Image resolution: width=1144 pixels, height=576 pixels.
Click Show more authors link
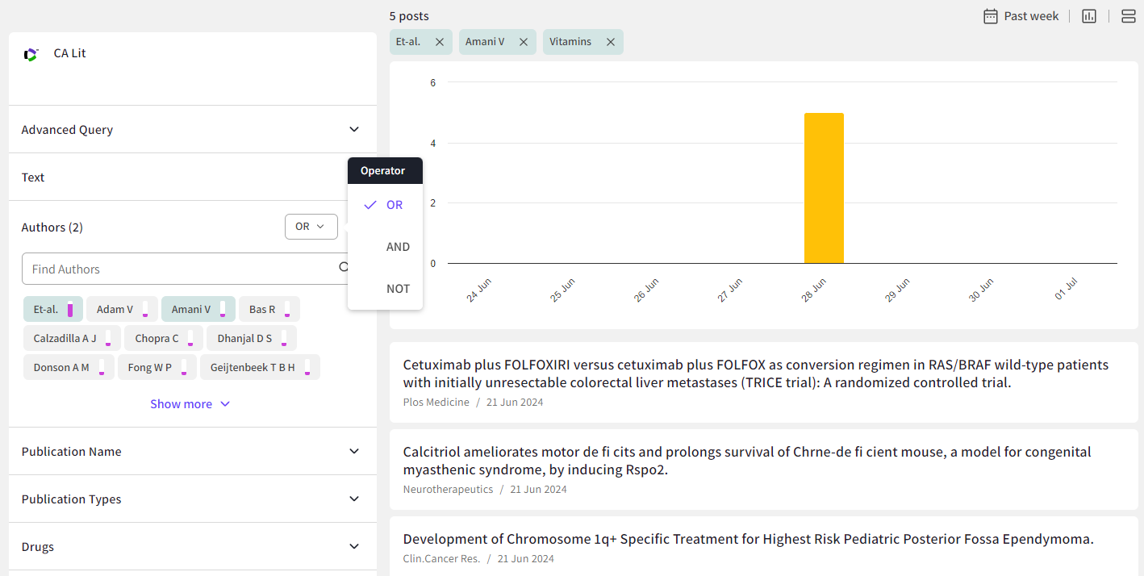point(190,404)
